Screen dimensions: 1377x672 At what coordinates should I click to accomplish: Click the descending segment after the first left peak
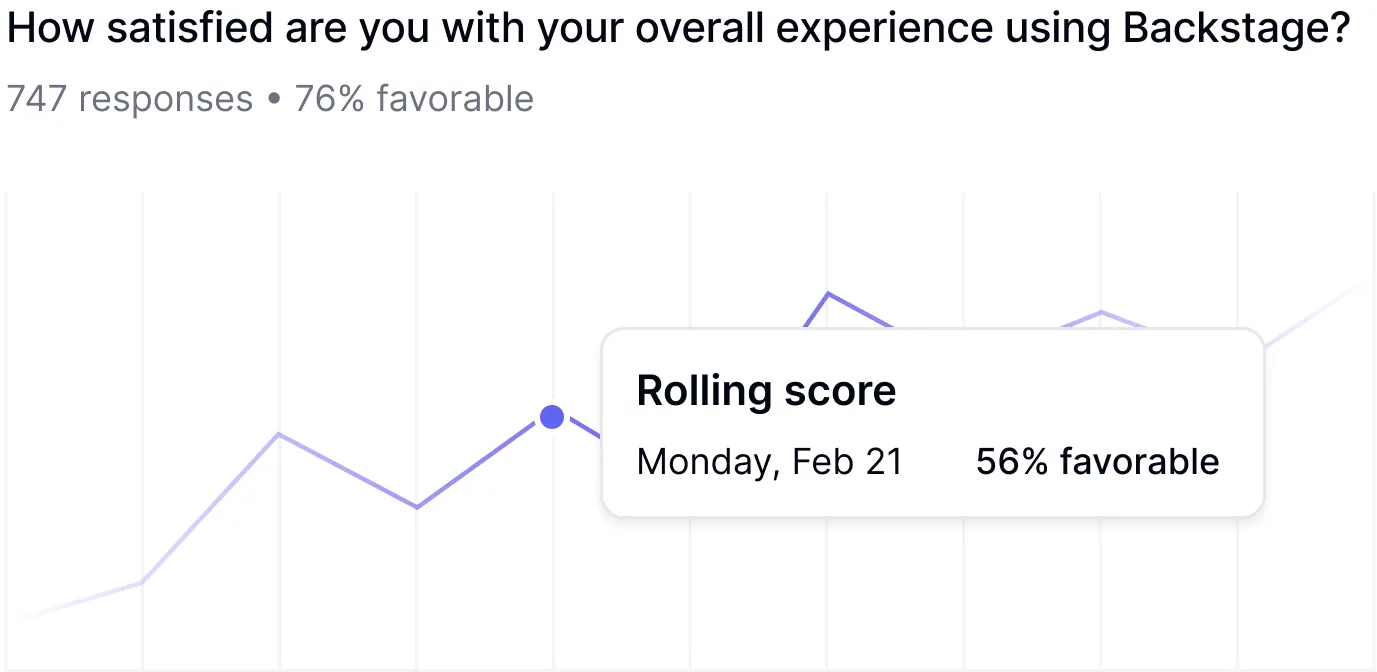tap(347, 470)
